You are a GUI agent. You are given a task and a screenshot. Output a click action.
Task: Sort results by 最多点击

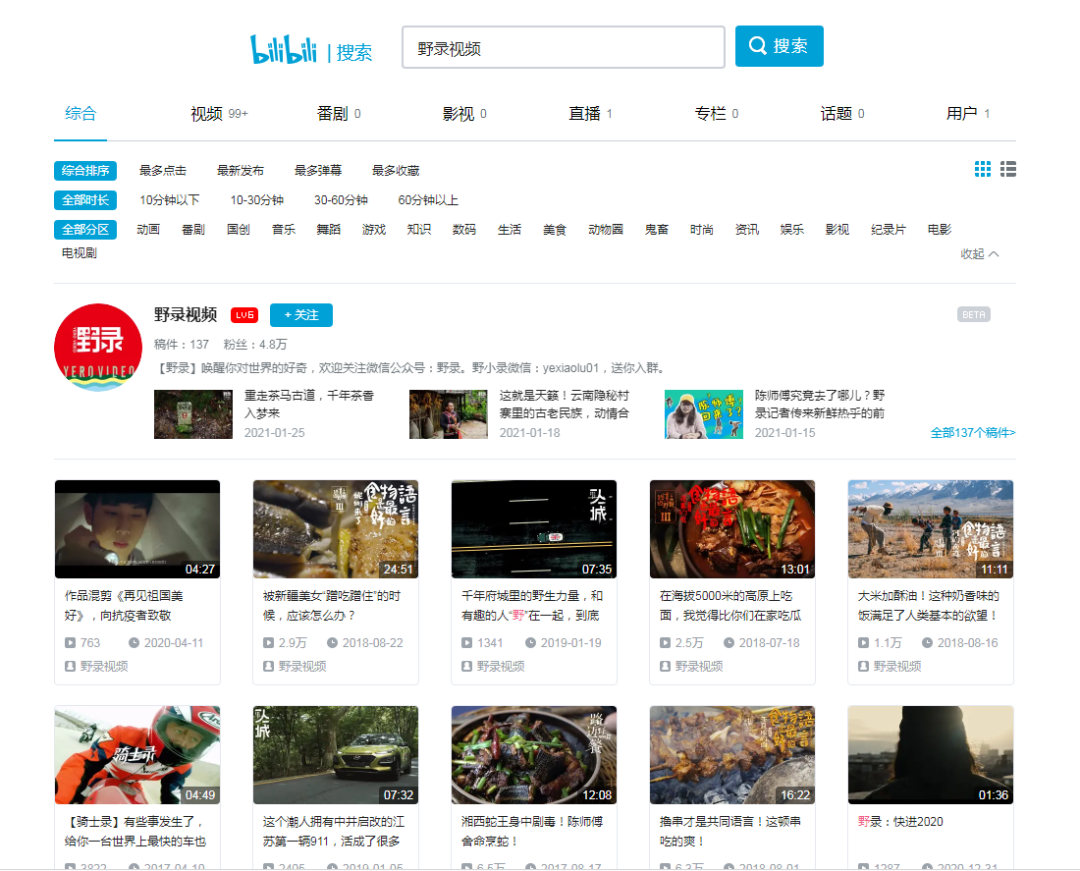pyautogui.click(x=163, y=170)
